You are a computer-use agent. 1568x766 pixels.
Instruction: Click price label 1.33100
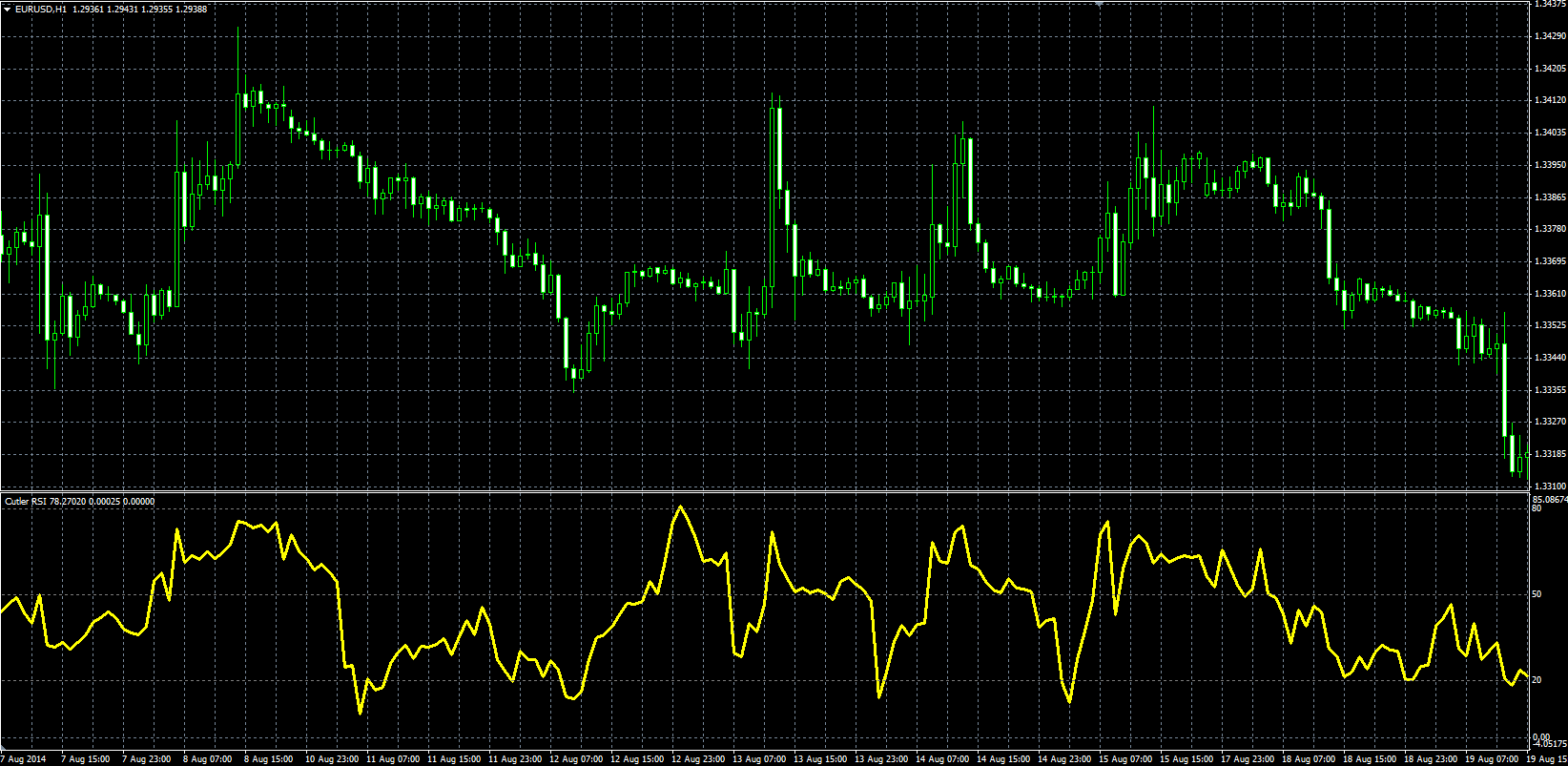(x=1549, y=487)
